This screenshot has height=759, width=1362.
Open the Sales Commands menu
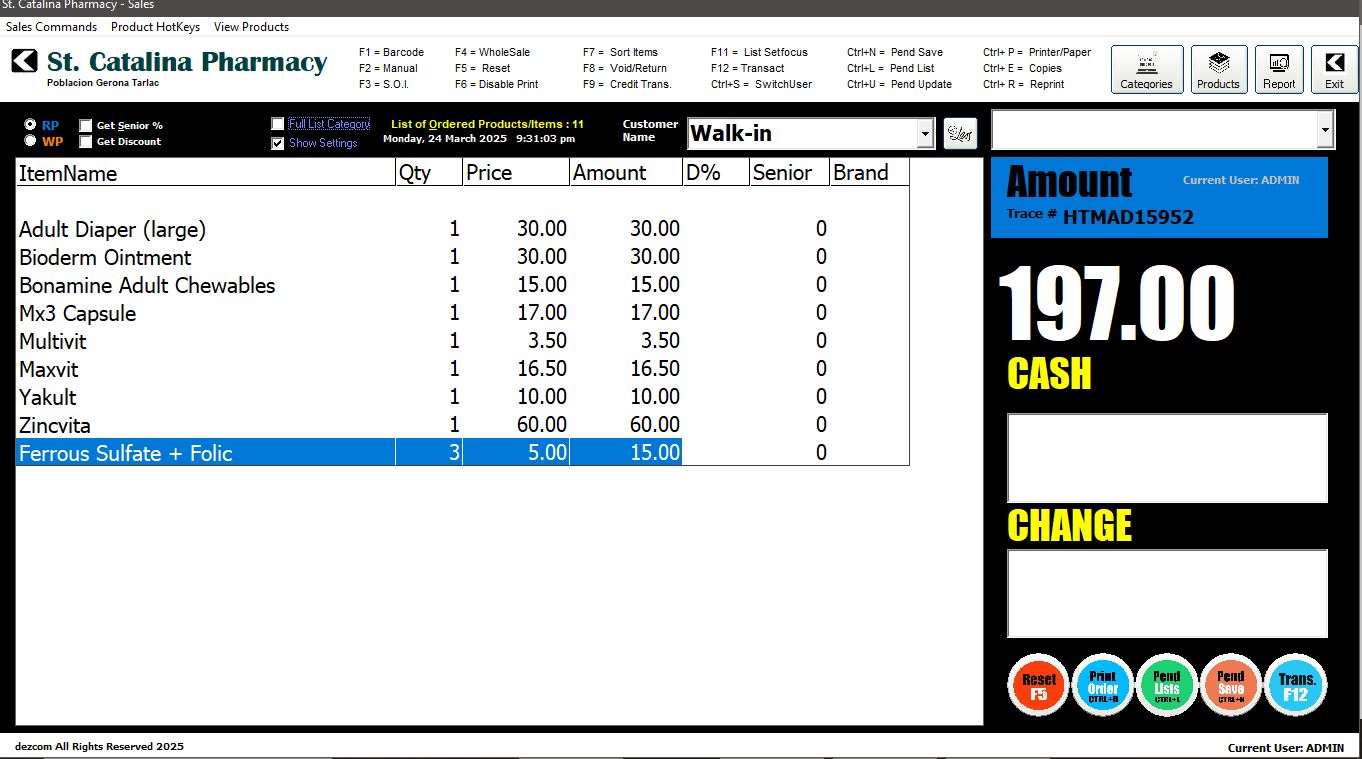point(52,27)
